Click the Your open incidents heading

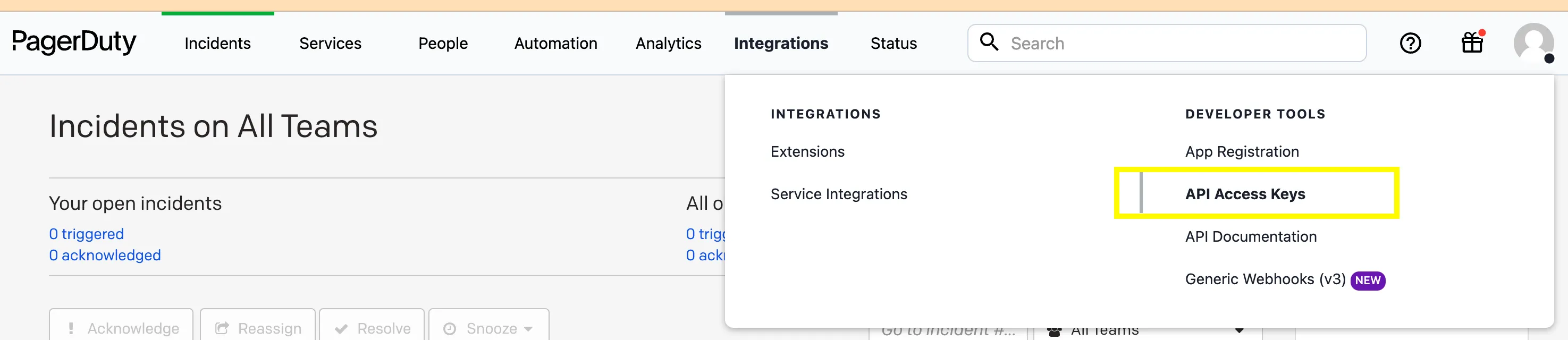[135, 203]
